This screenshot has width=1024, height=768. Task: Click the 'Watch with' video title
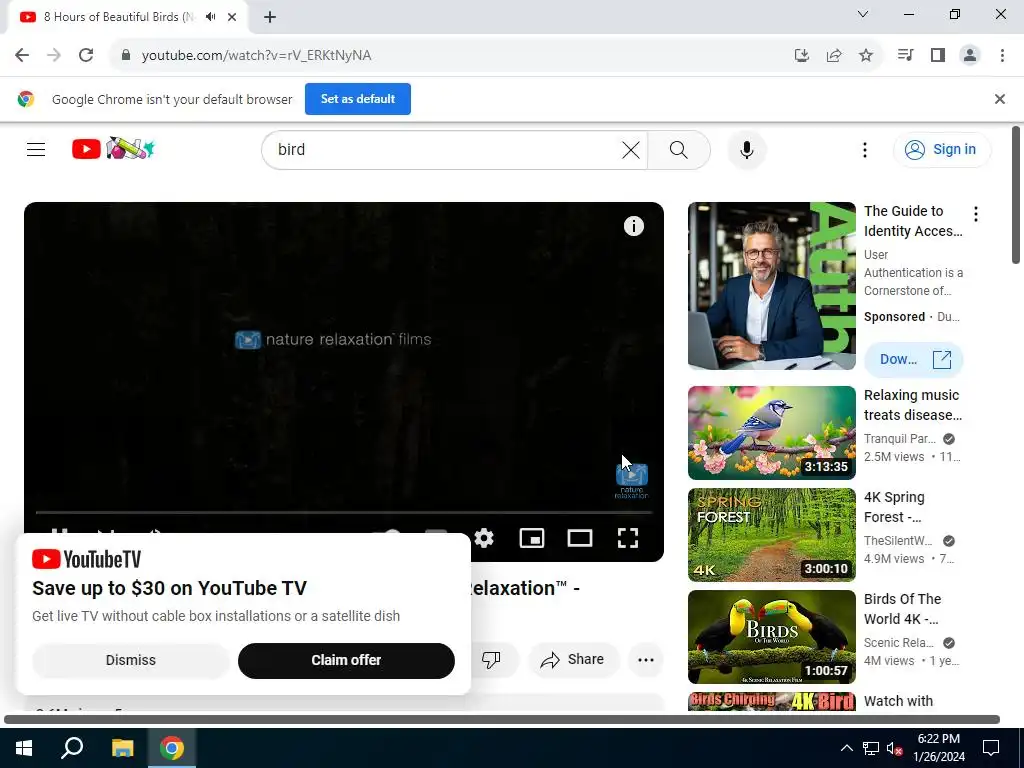[x=899, y=701]
